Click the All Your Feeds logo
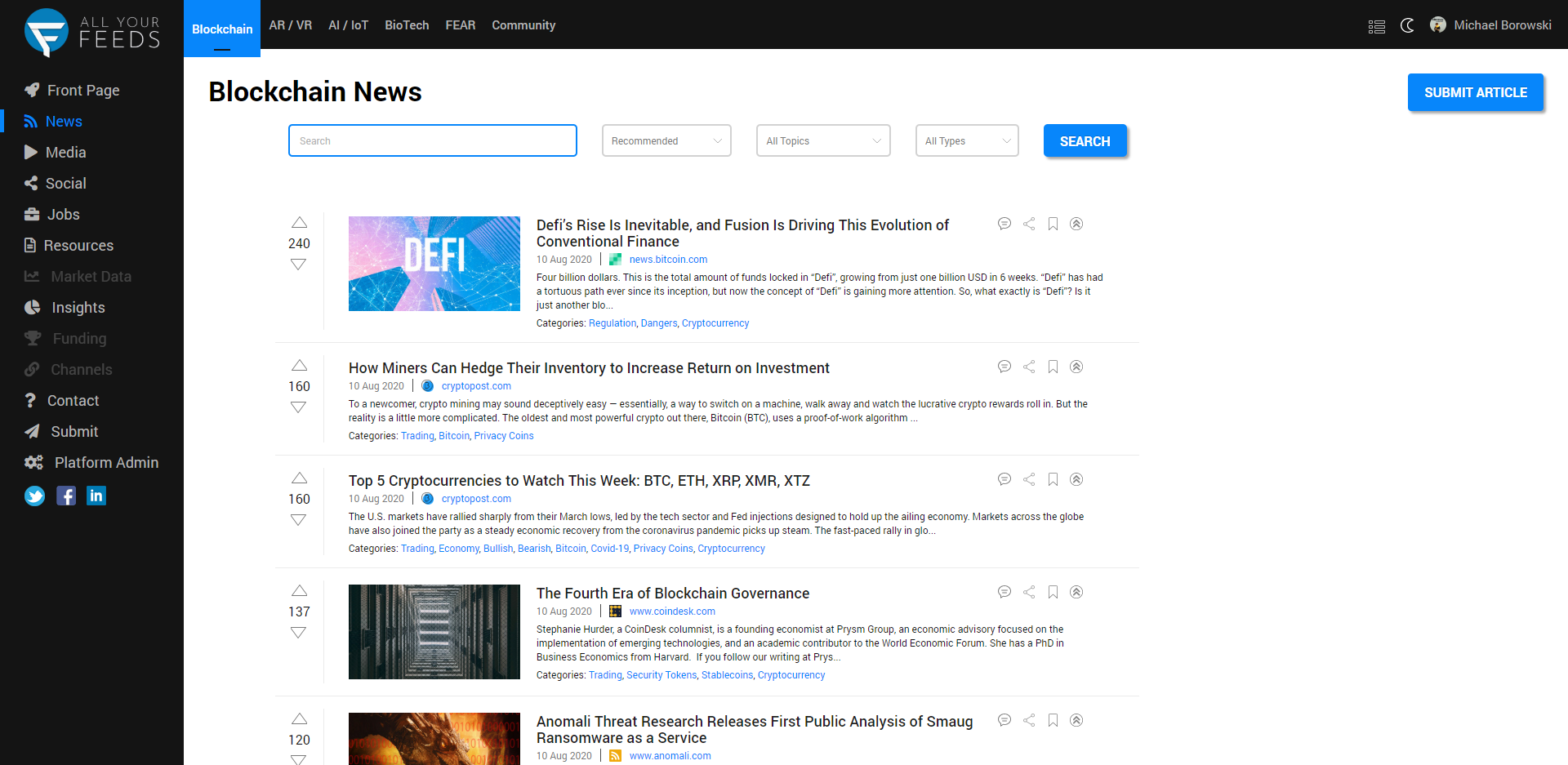 [x=92, y=33]
